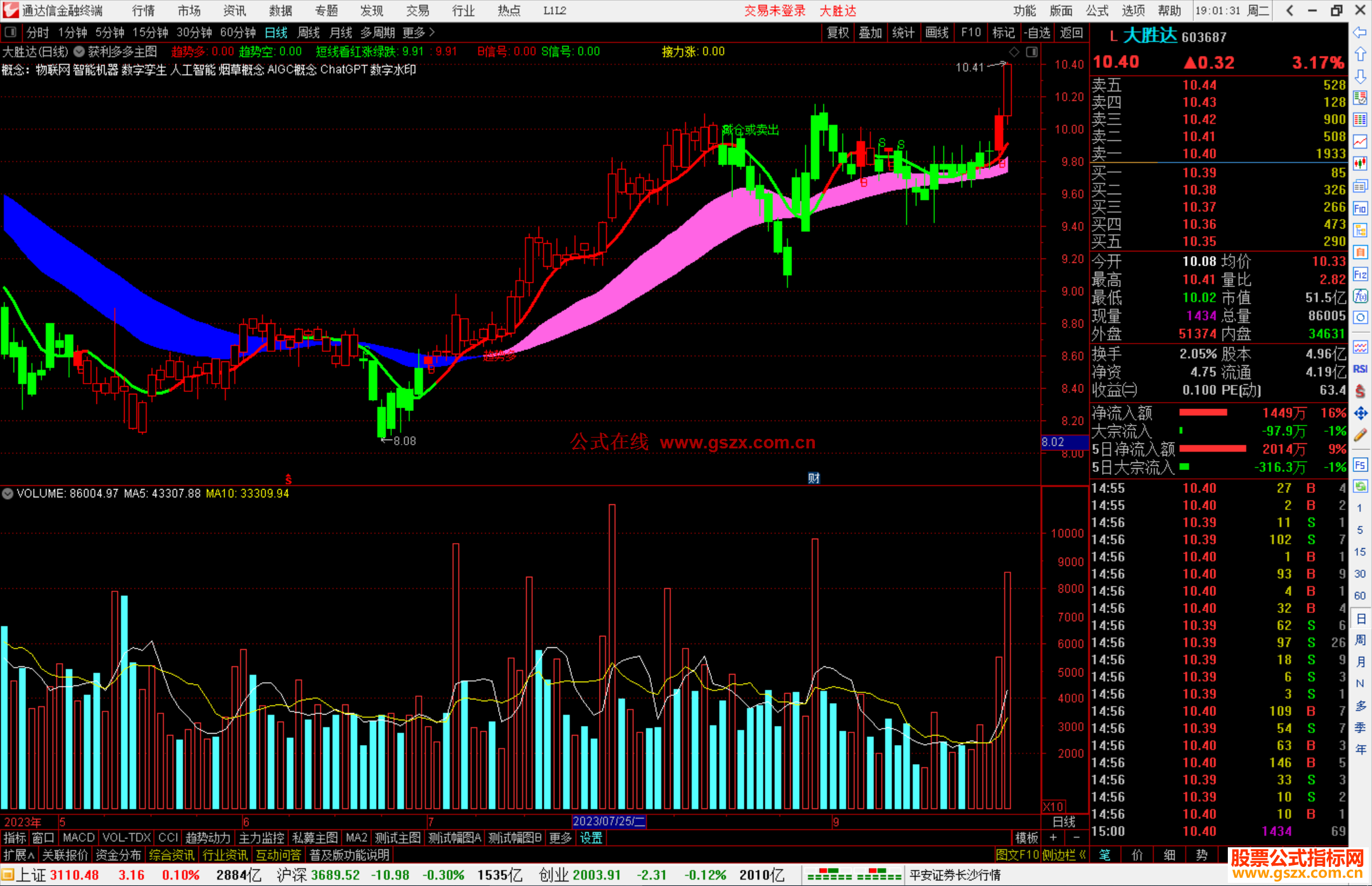
Task: Click the red dollar sign sidebar icon
Action: [1360, 391]
